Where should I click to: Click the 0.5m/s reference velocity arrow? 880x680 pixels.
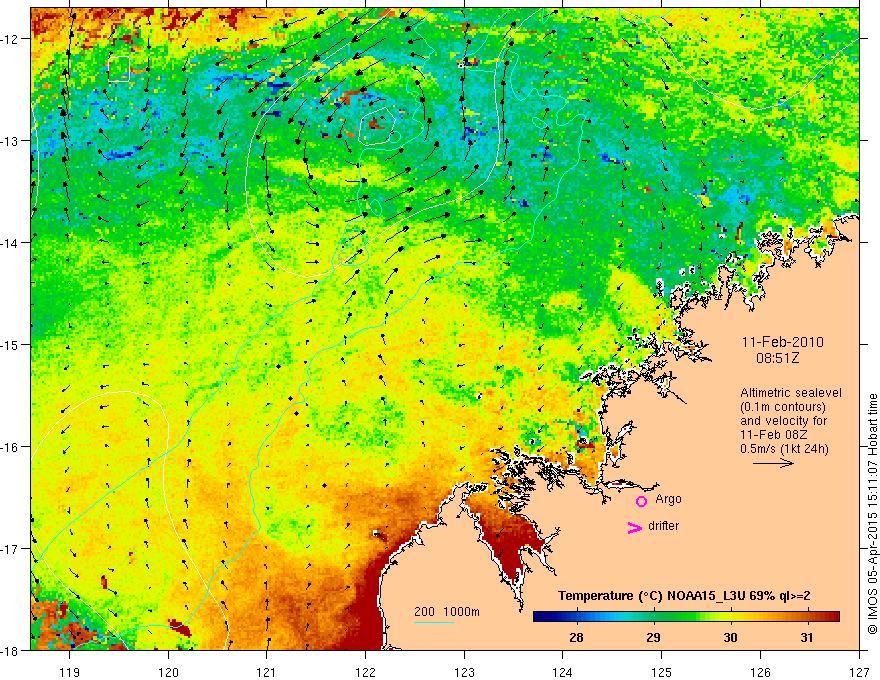pyautogui.click(x=773, y=463)
